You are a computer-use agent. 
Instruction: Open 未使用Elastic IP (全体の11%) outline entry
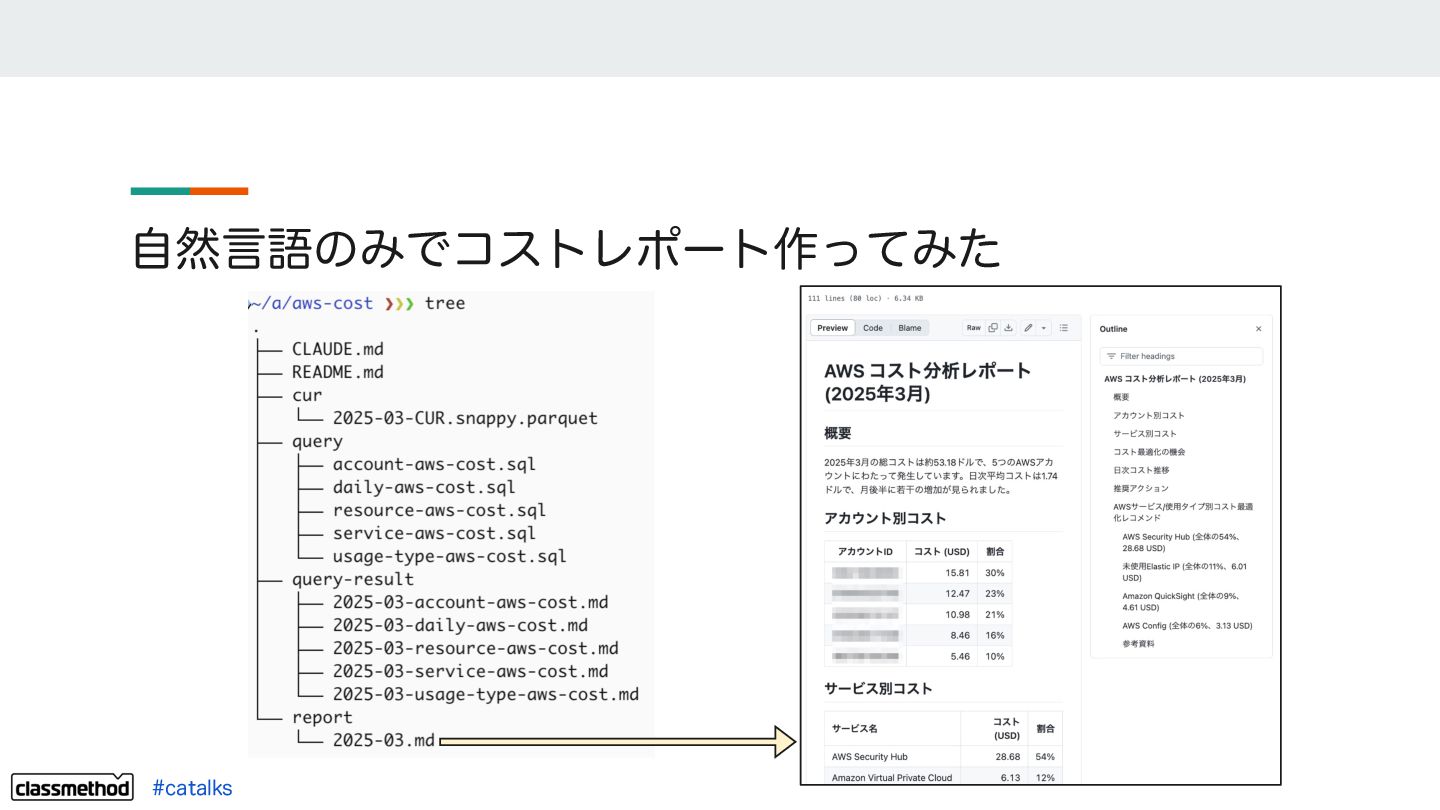click(x=1184, y=572)
